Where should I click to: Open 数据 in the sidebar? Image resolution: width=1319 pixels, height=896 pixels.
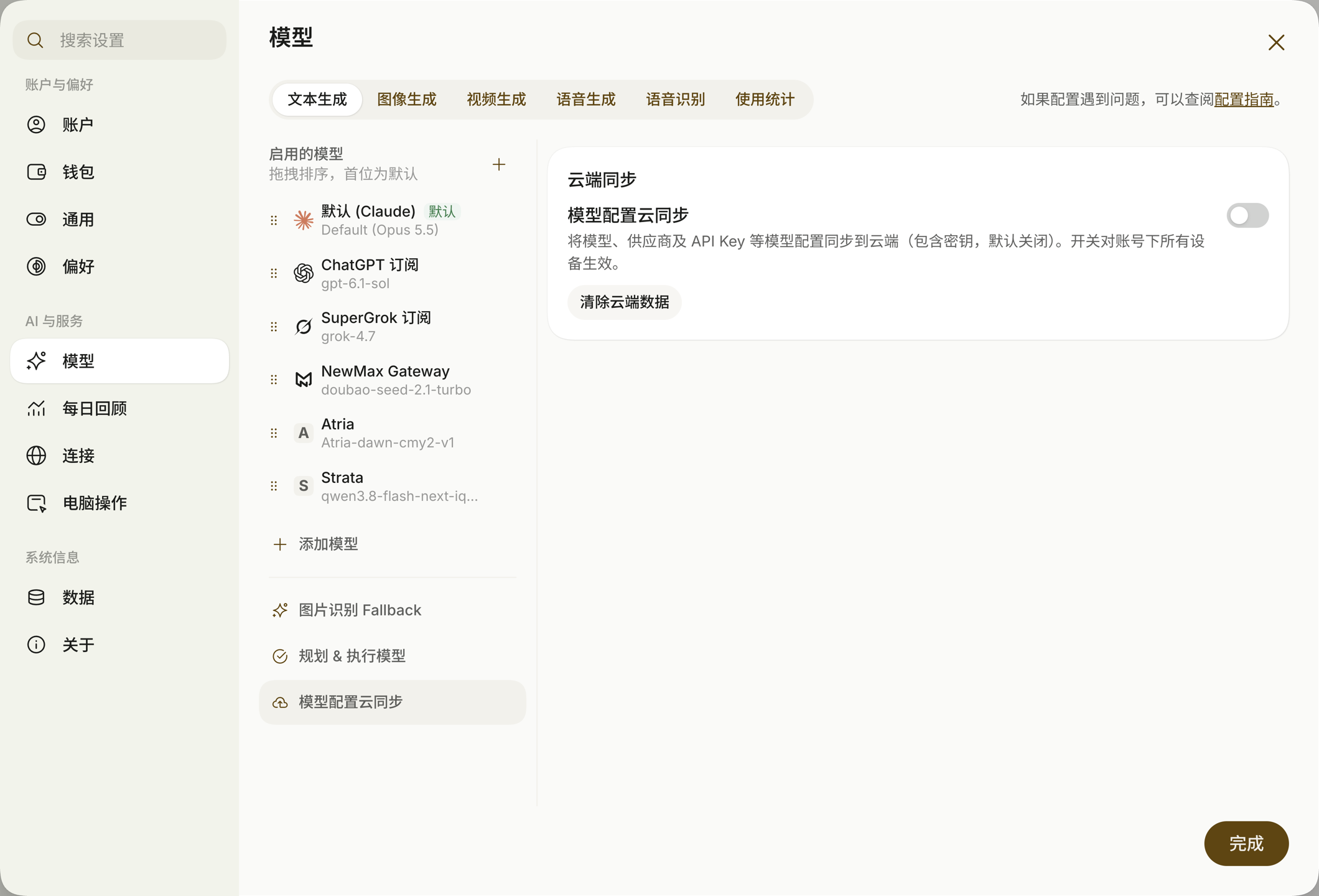119,597
